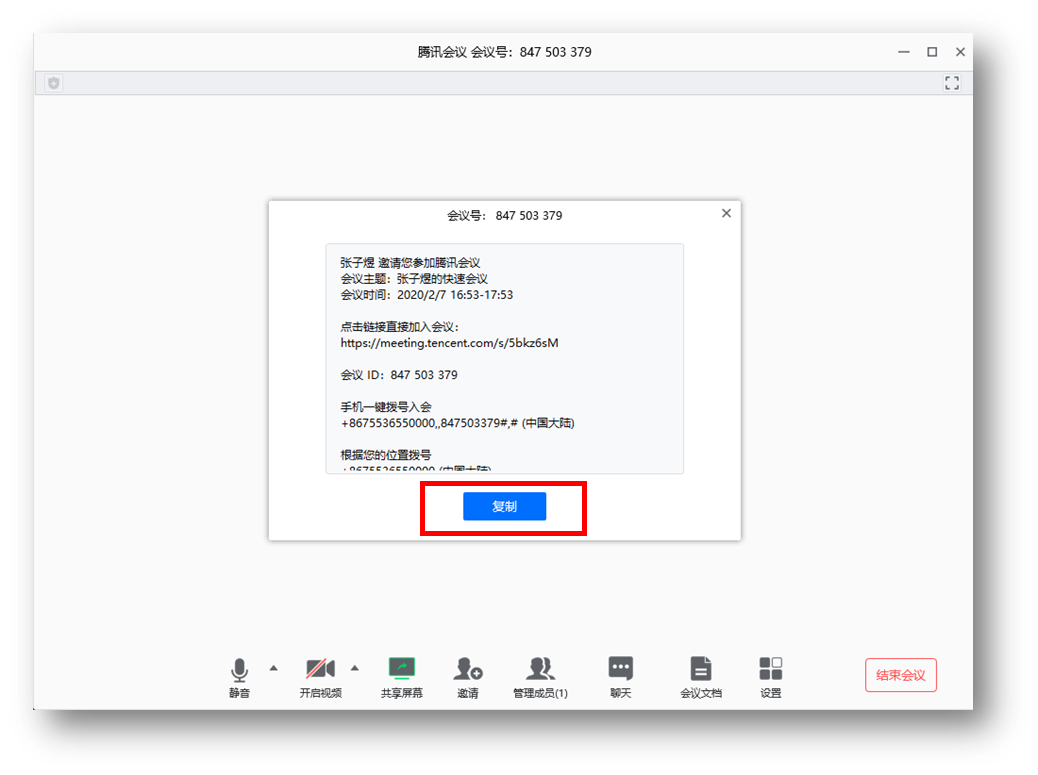1038x775 pixels.
Task: Enter fullscreen with the corner brackets icon
Action: point(952,83)
